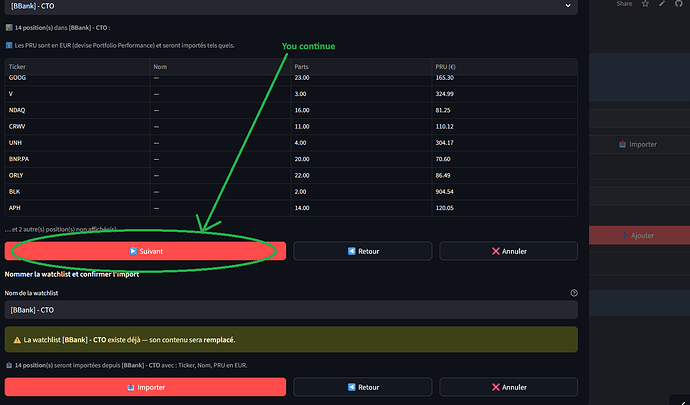Click Retour button next to Suivant
Screen dimensions: 690x405
click(x=363, y=251)
